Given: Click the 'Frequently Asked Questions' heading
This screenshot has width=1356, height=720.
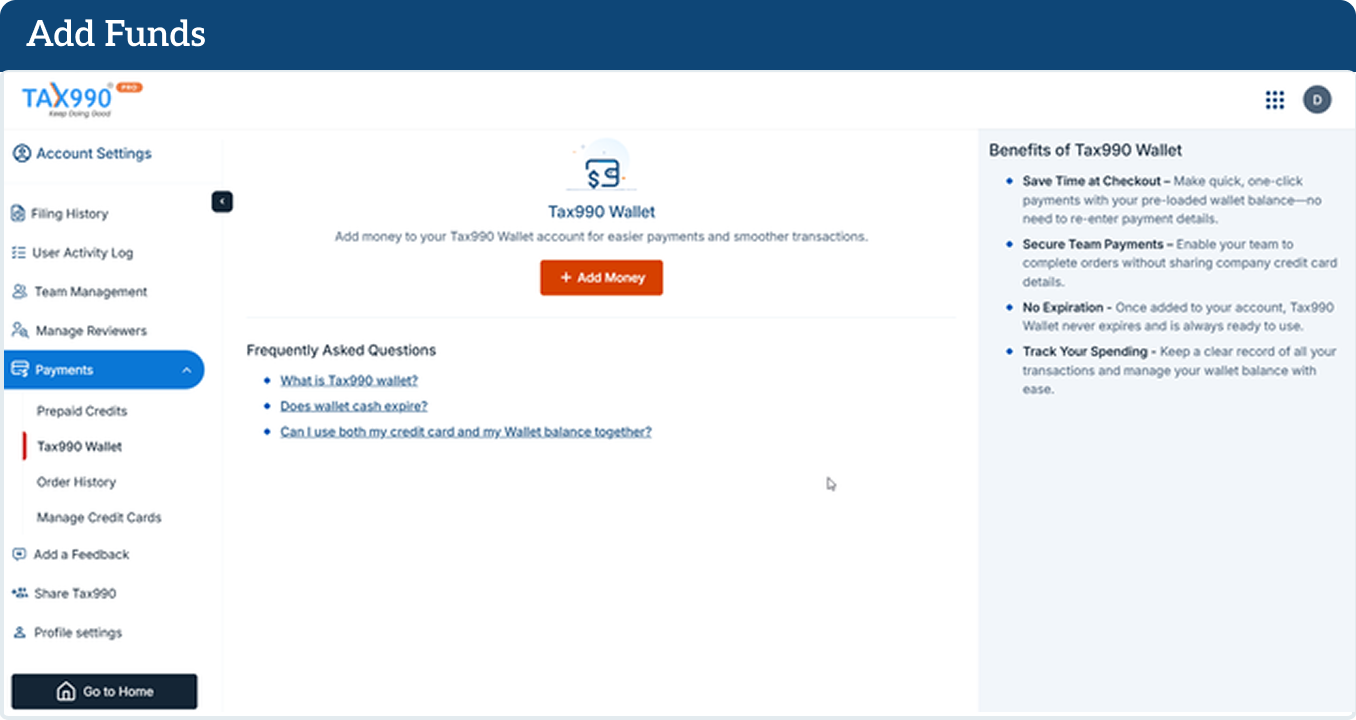Looking at the screenshot, I should [x=341, y=350].
